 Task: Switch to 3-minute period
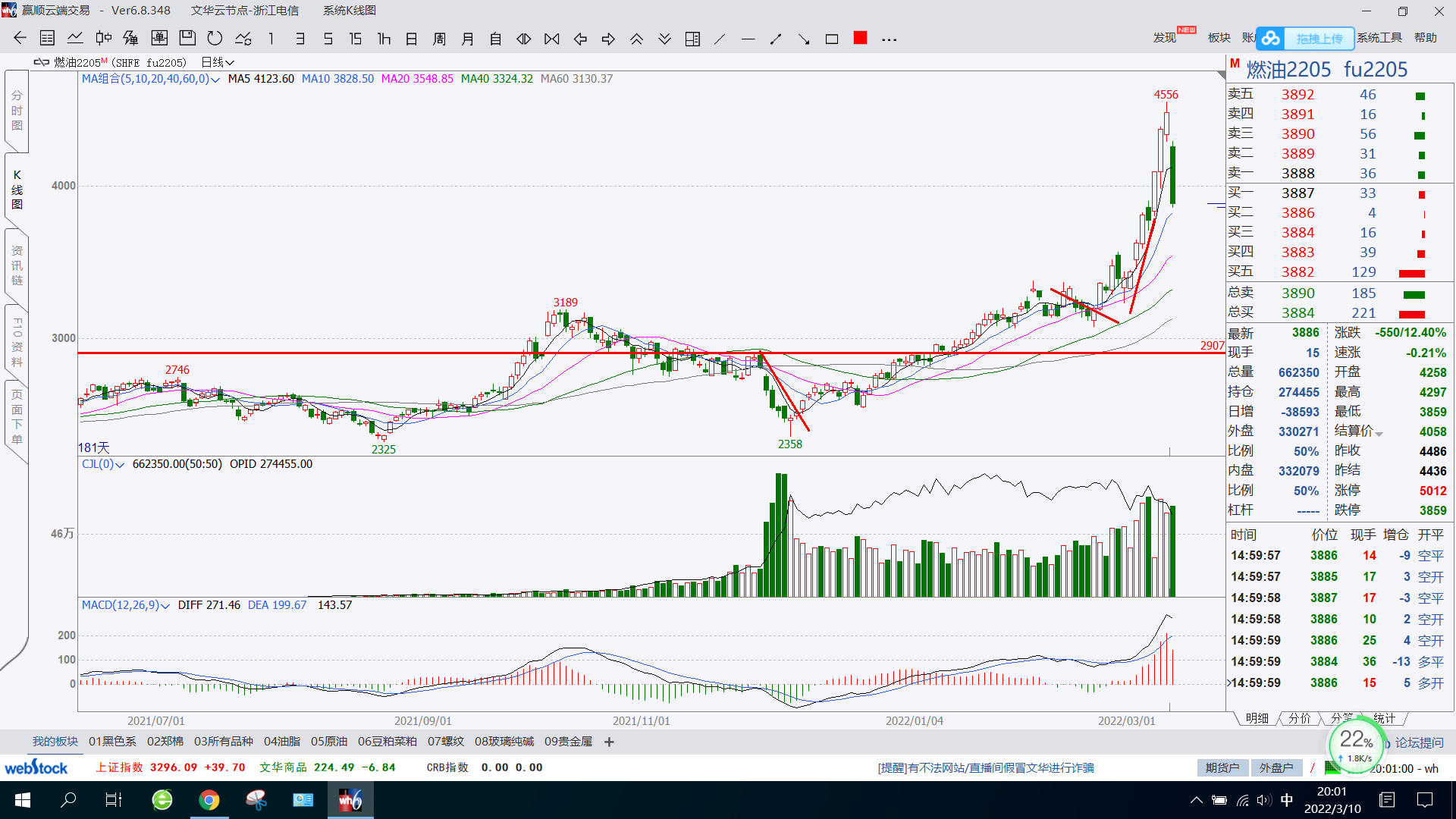point(300,39)
